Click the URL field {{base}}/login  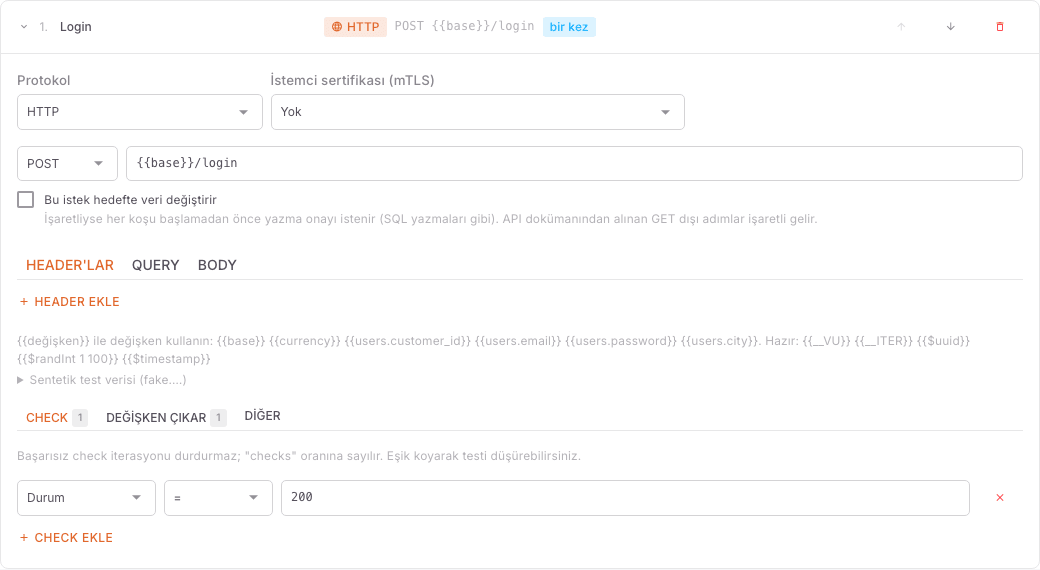tap(574, 163)
